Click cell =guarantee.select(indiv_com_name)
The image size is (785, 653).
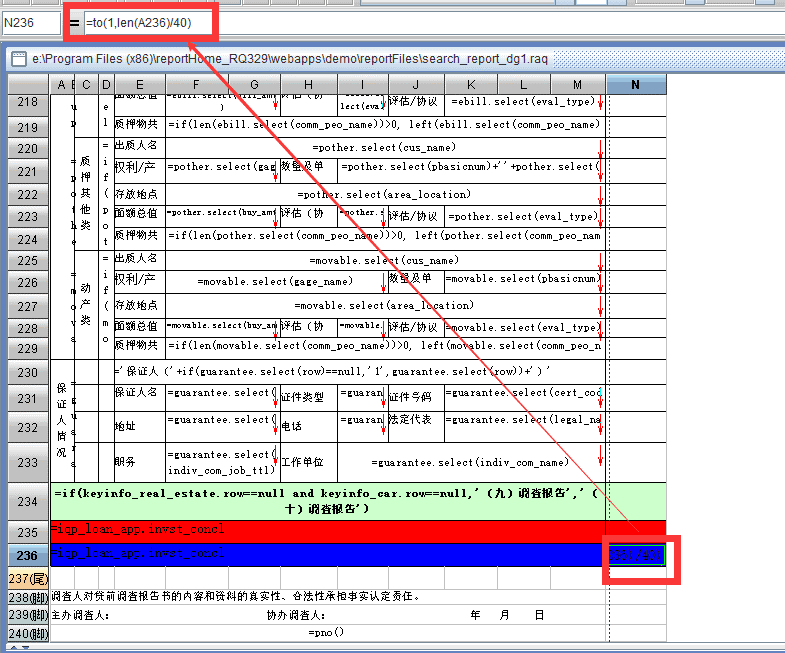[x=471, y=462]
